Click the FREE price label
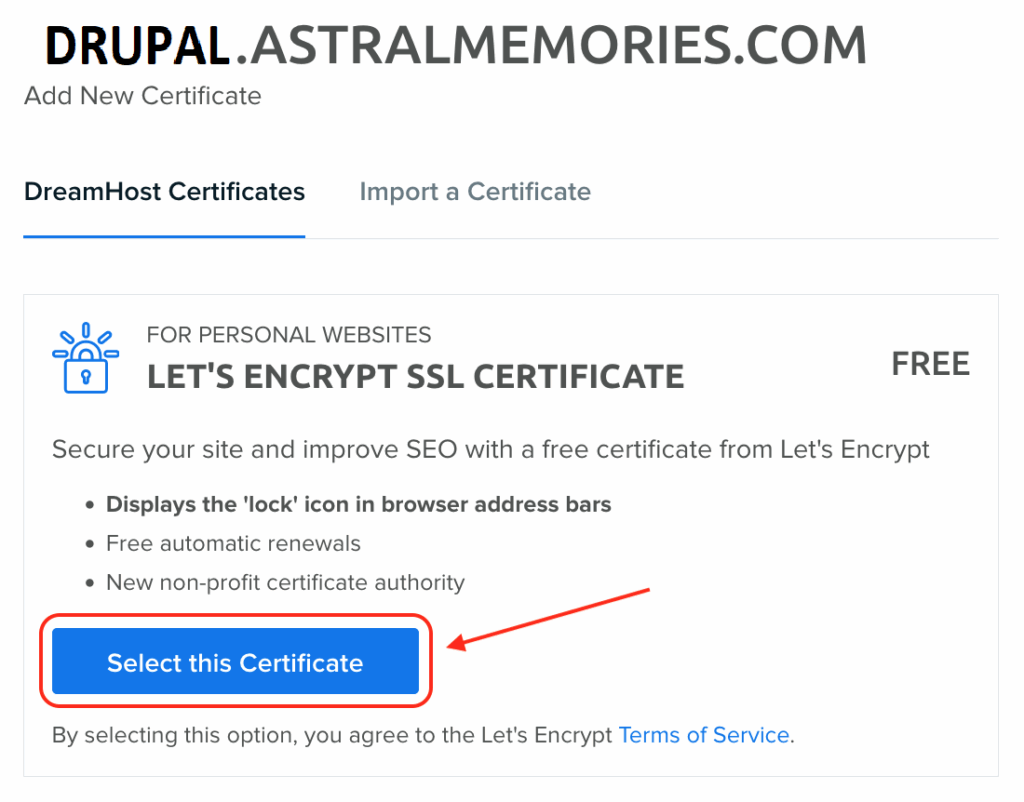1024x802 pixels. tap(930, 364)
